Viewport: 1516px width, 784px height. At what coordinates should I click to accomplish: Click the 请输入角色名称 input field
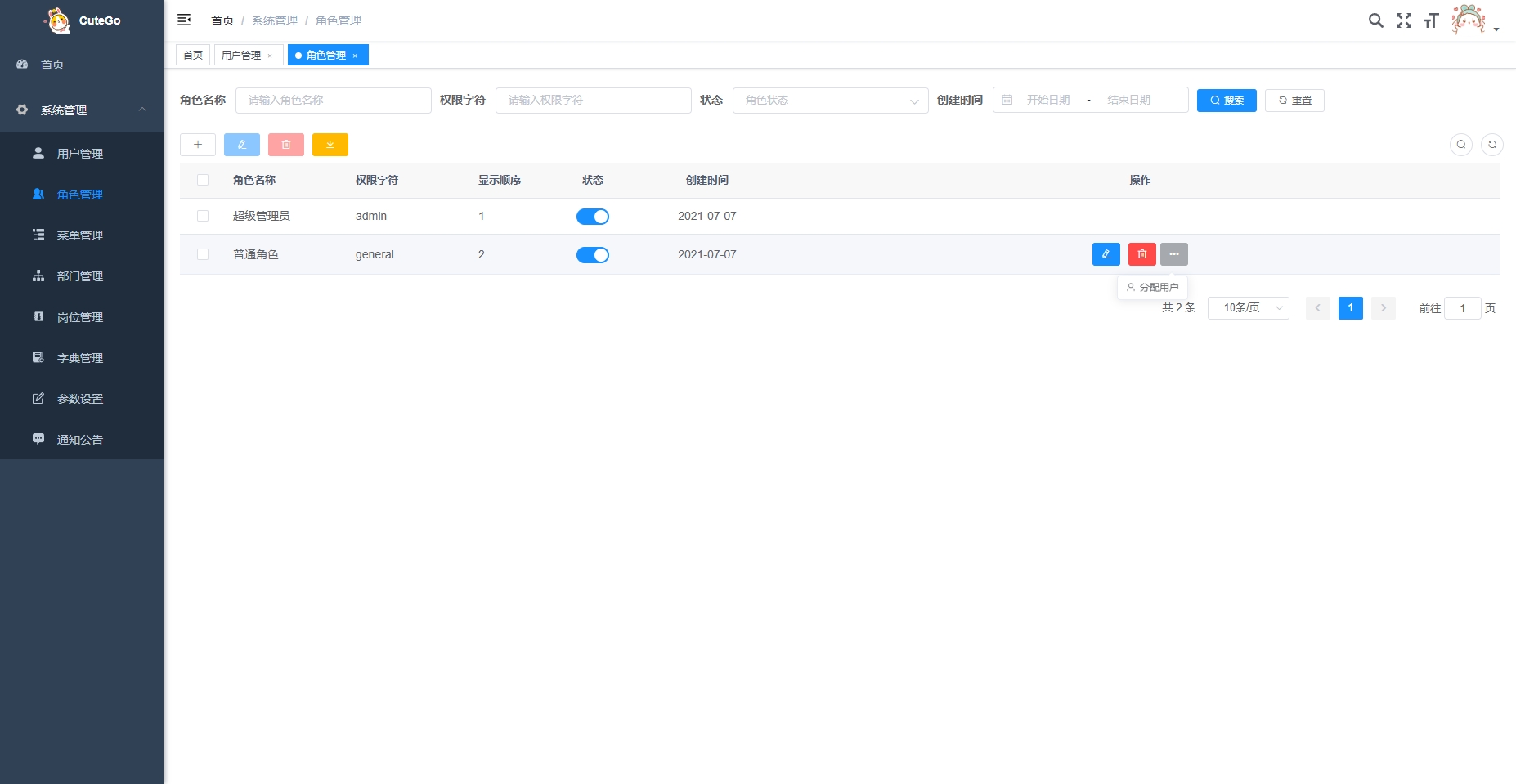click(334, 101)
